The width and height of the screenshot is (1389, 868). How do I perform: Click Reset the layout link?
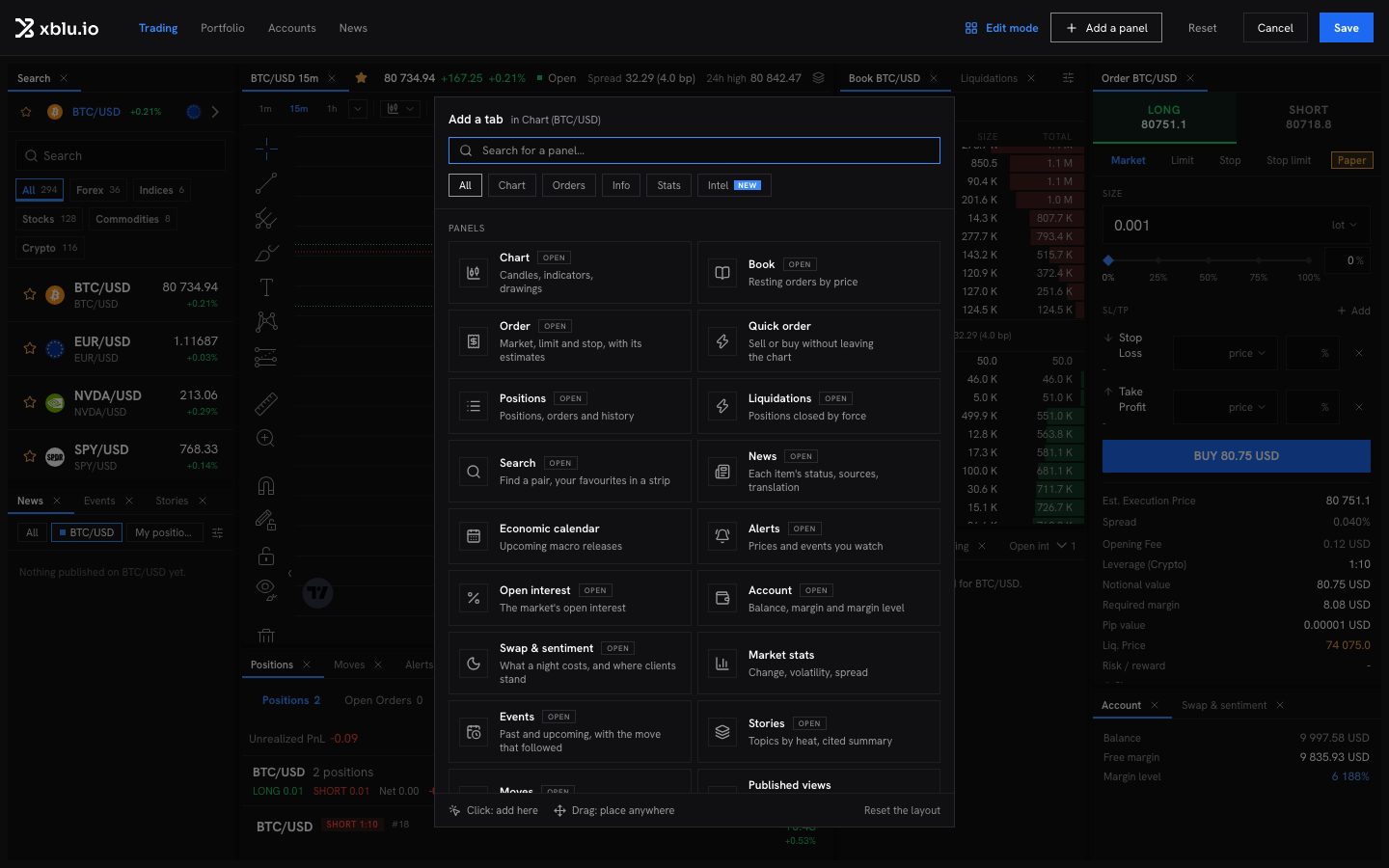tap(902, 810)
